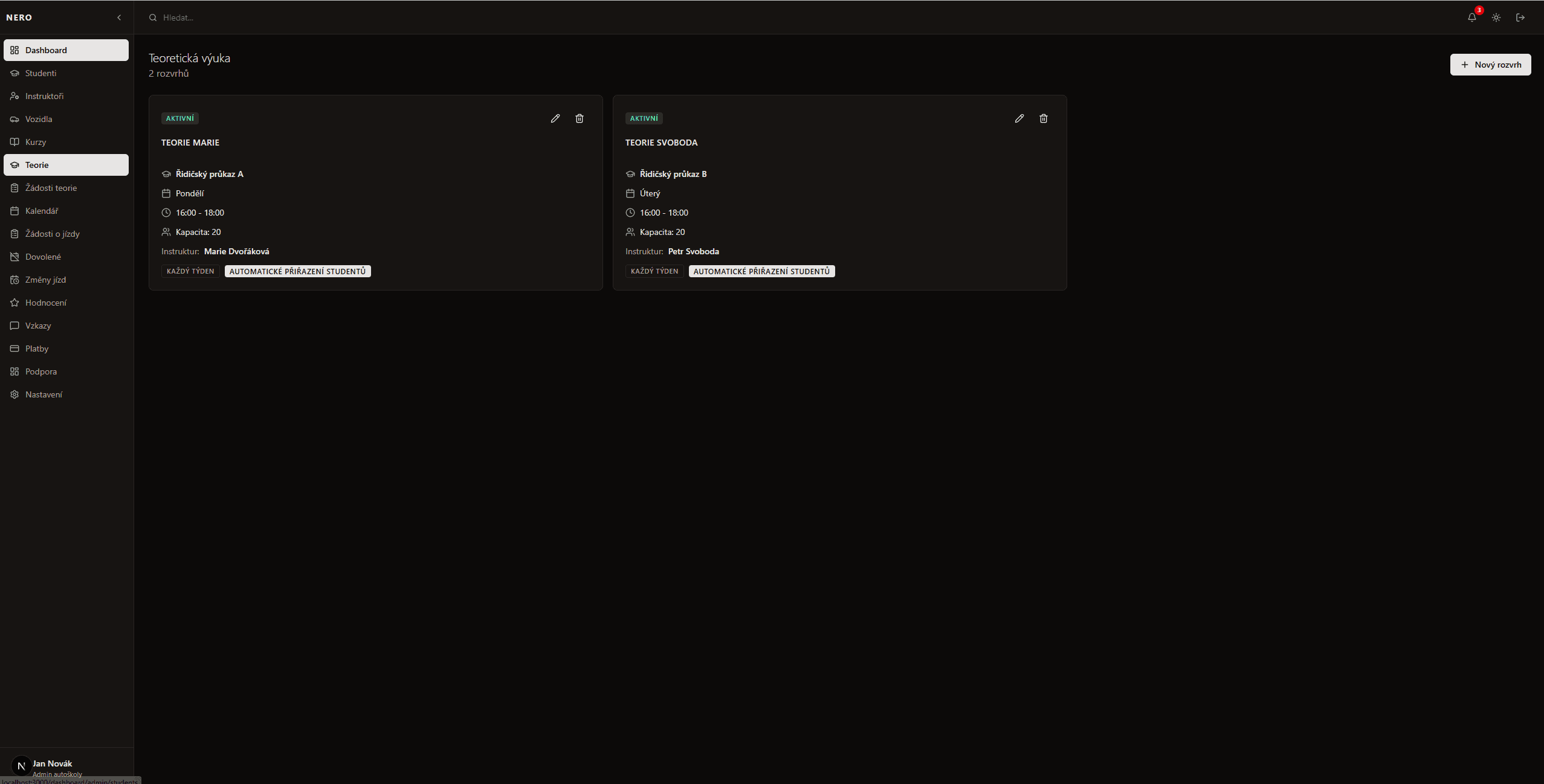Open Vzkazy messages page
Viewport: 1544px width, 784px height.
pos(38,326)
